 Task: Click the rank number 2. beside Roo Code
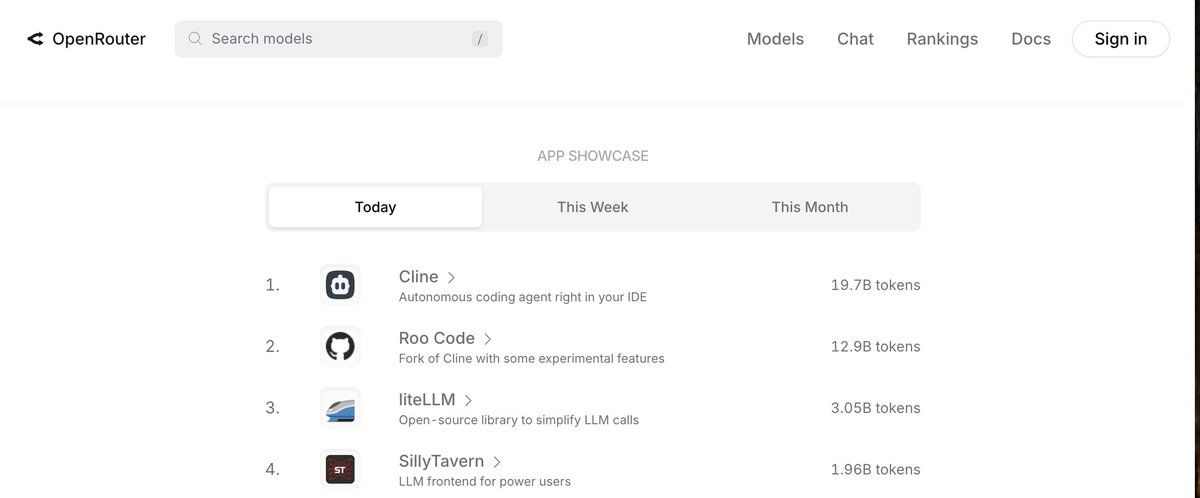272,346
